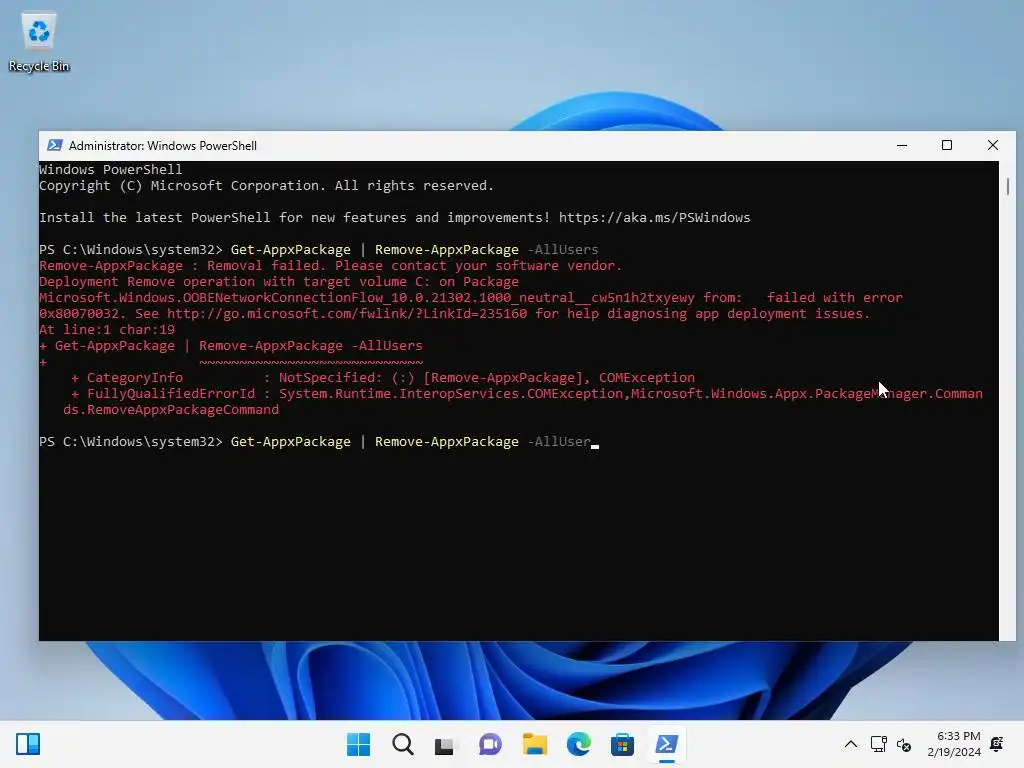Screen dimensions: 1024x768
Task: Select the PowerShell taskbar button
Action: [666, 744]
